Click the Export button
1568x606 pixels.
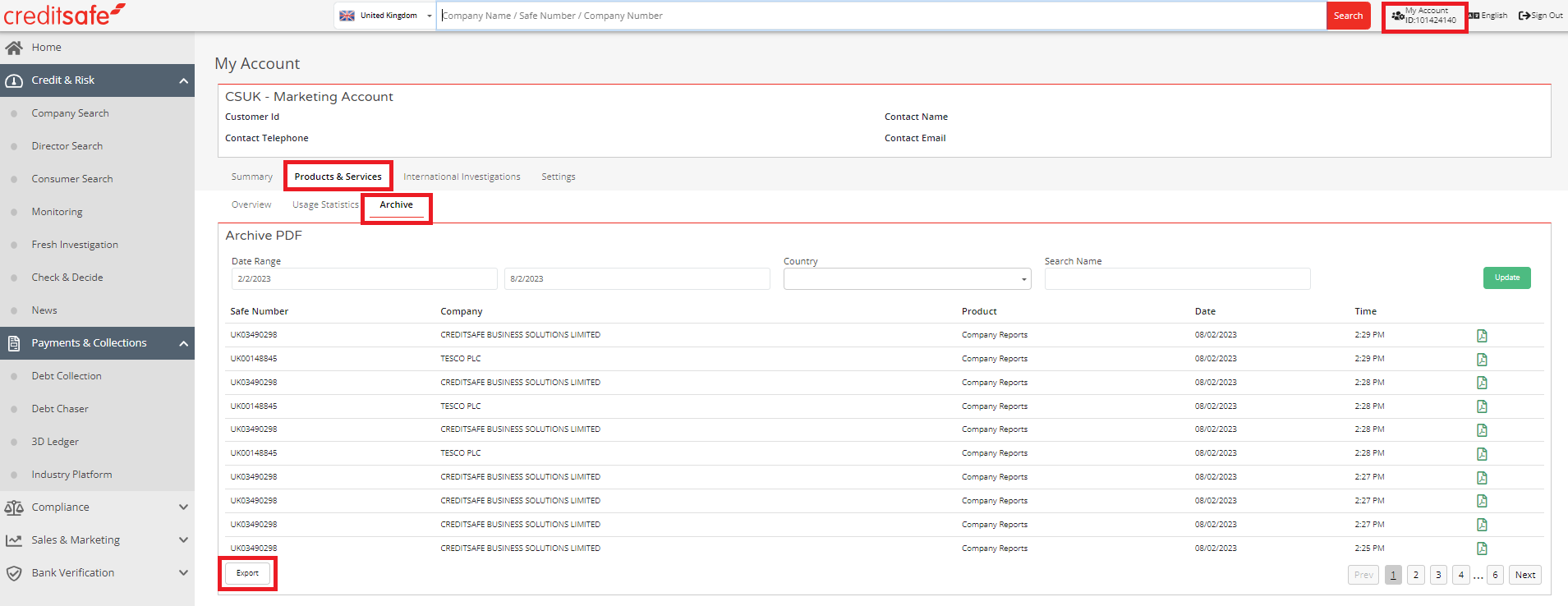(247, 573)
